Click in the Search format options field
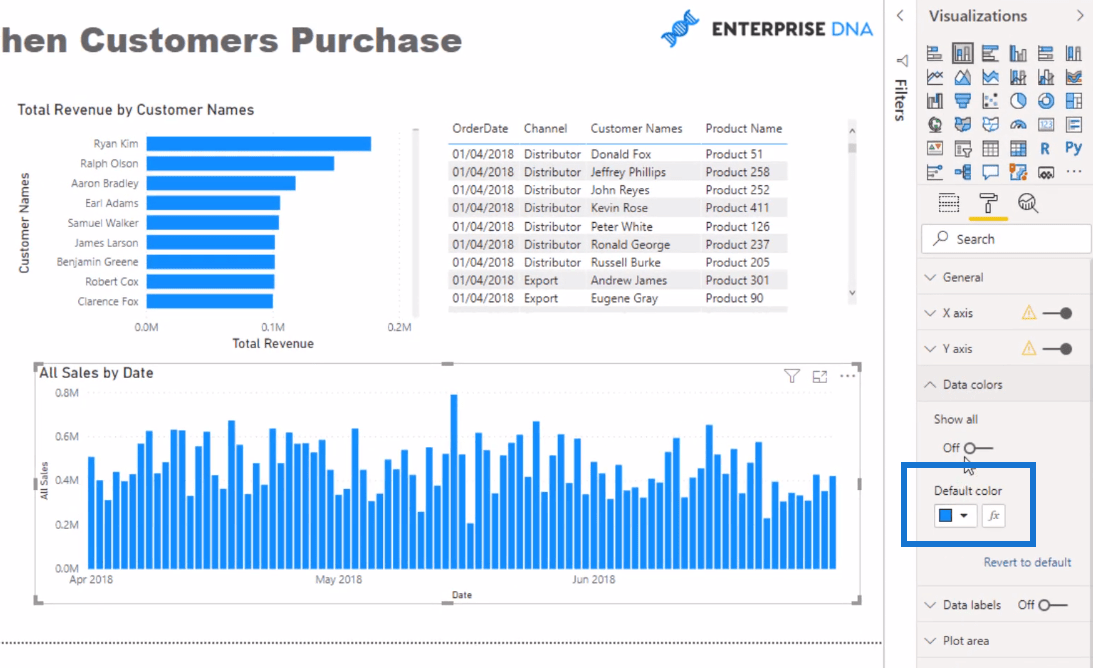 (x=1006, y=239)
